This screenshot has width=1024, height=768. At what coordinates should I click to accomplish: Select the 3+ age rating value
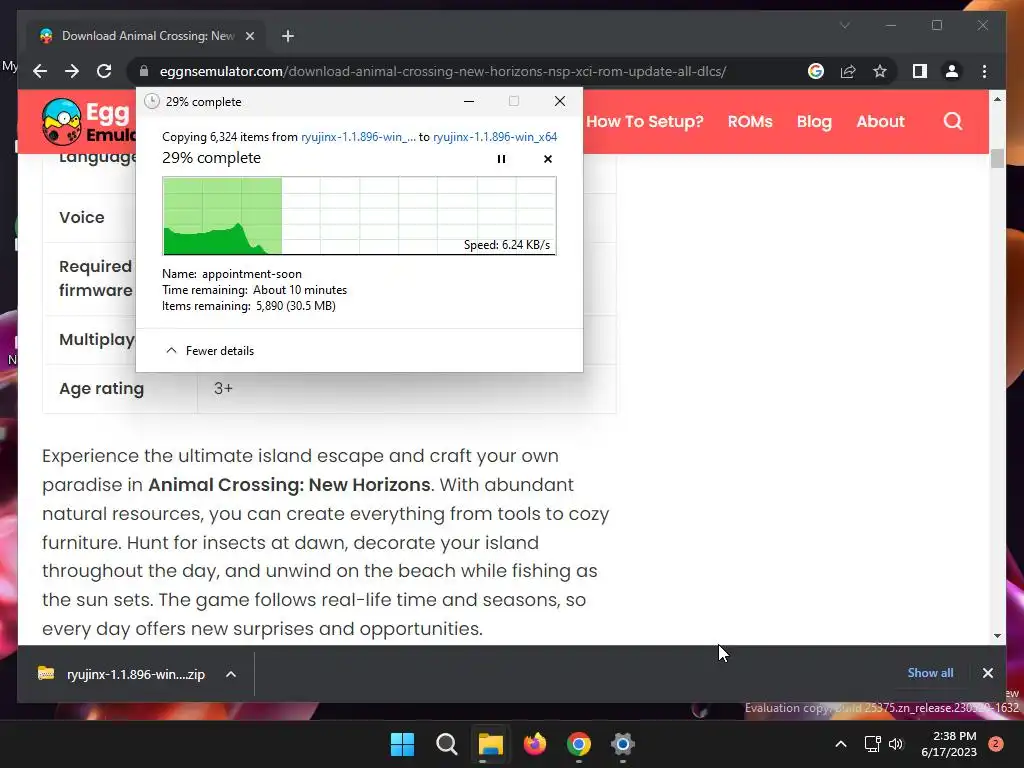click(x=223, y=389)
